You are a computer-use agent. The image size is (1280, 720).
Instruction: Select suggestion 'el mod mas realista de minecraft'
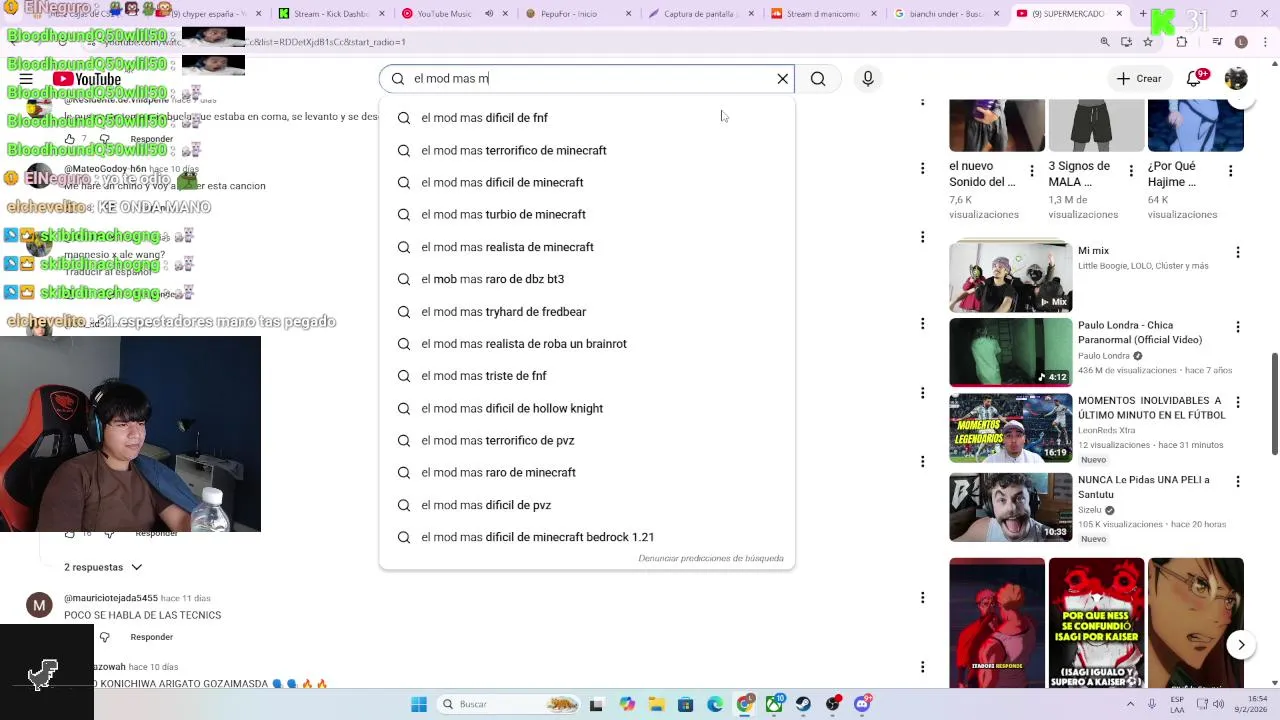click(x=587, y=247)
